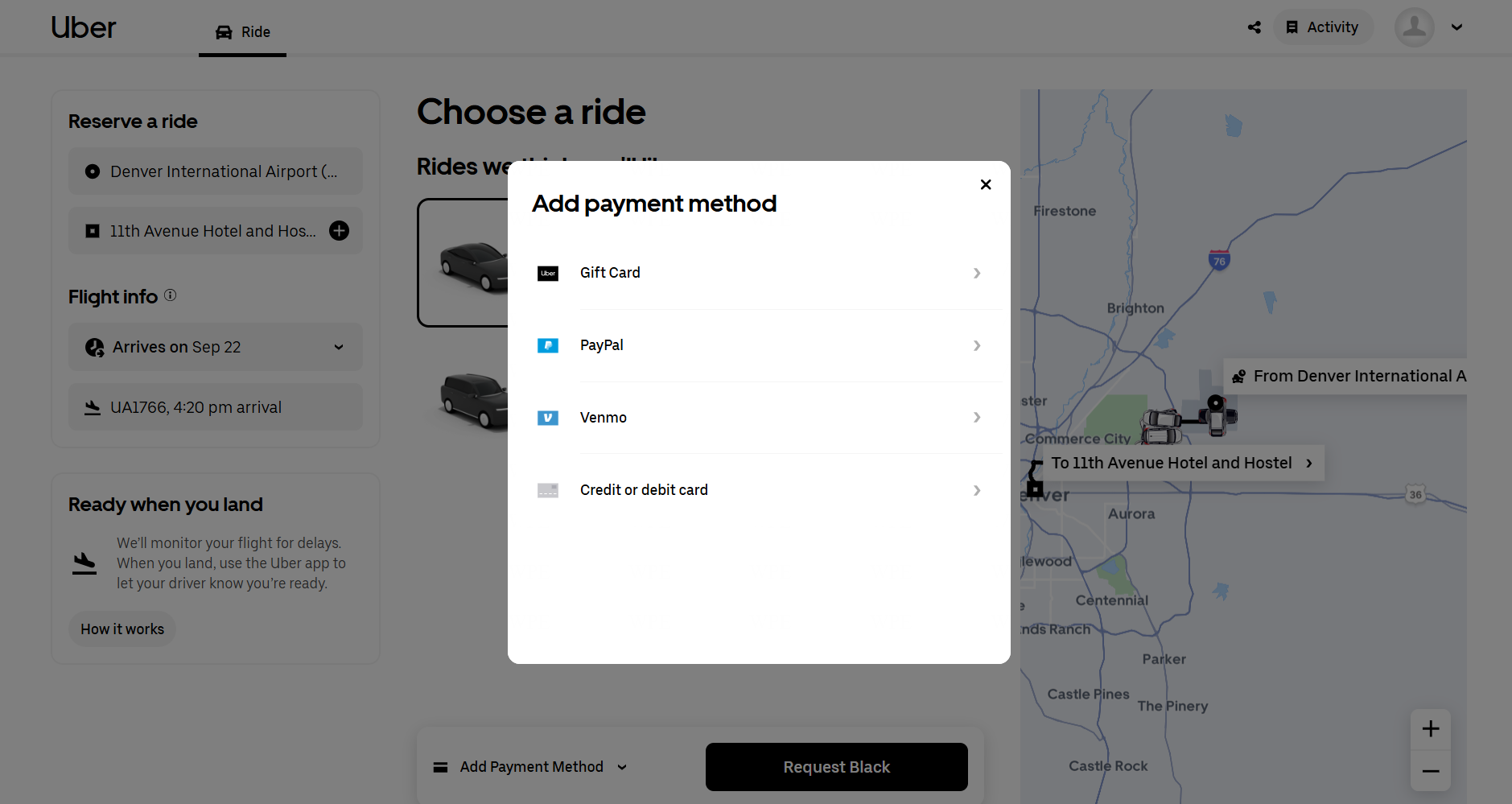
Task: Click the landing plane icon by UA1766
Action: [93, 407]
